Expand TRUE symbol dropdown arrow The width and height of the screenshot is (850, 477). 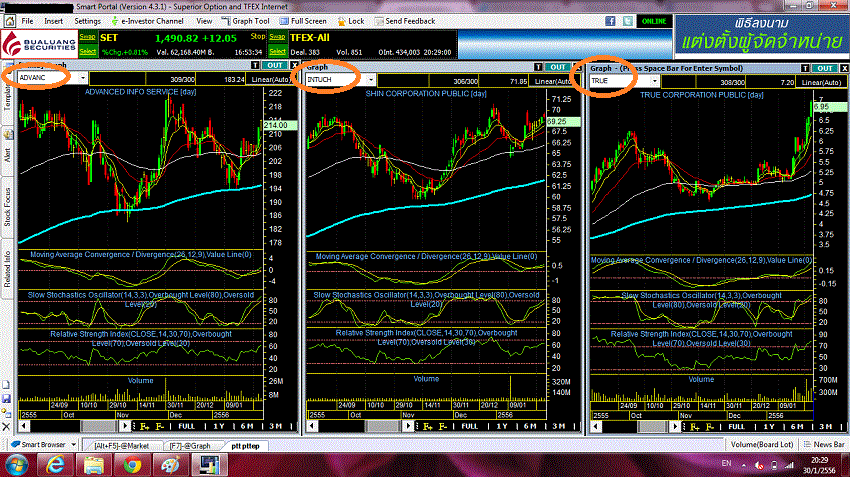click(655, 81)
